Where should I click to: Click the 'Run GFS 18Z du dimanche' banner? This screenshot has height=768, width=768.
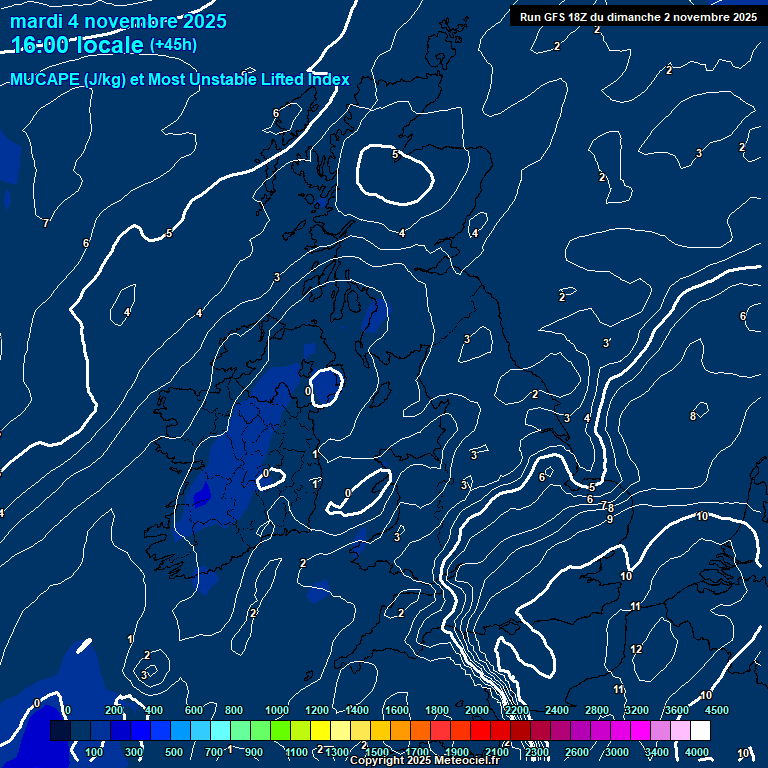638,17
